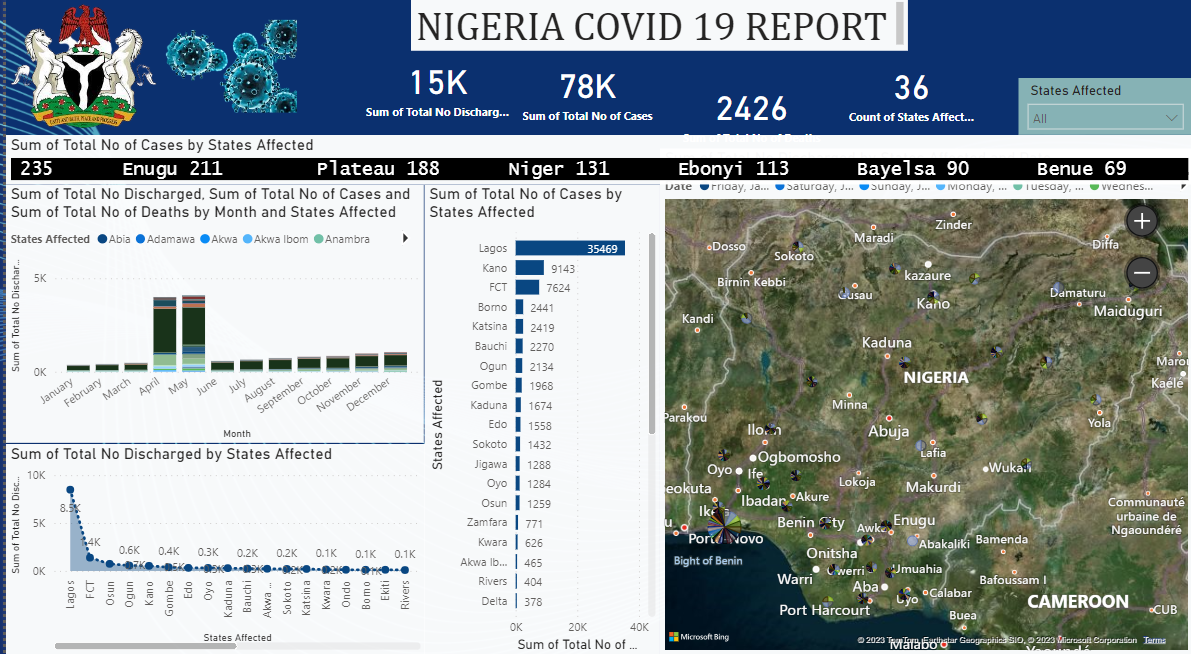Toggle Abia in States Affected legend

[114, 239]
